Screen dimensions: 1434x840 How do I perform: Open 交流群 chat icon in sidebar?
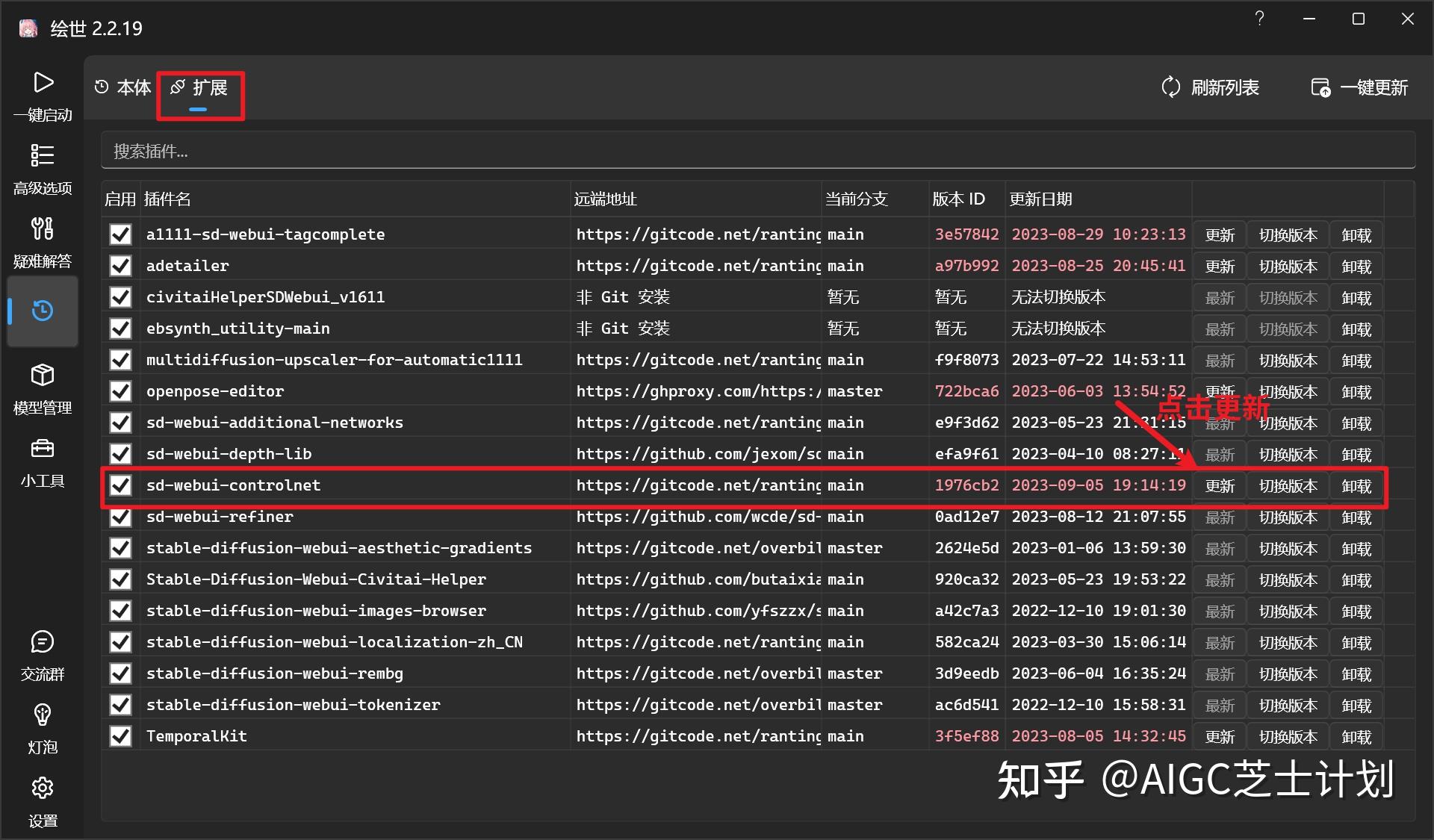coord(43,642)
